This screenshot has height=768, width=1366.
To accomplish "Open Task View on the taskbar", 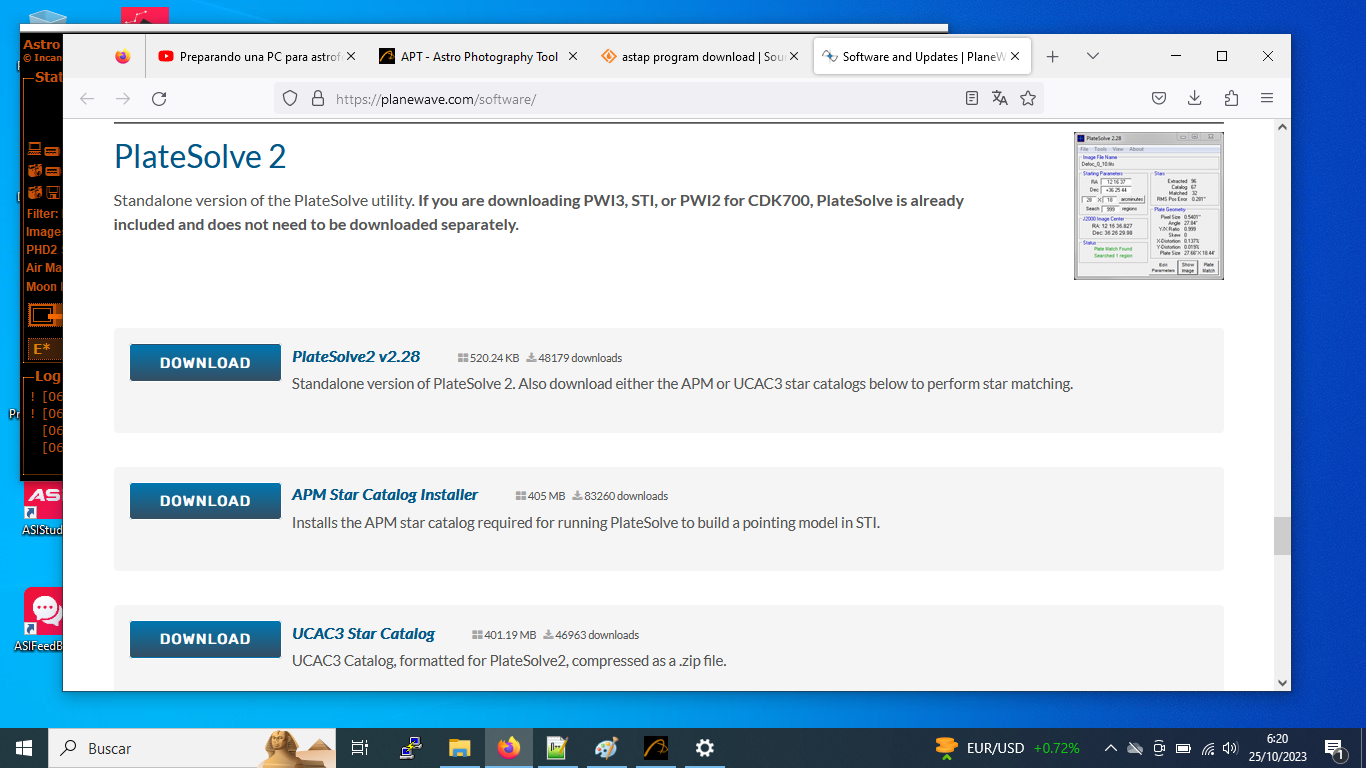I will (x=360, y=748).
